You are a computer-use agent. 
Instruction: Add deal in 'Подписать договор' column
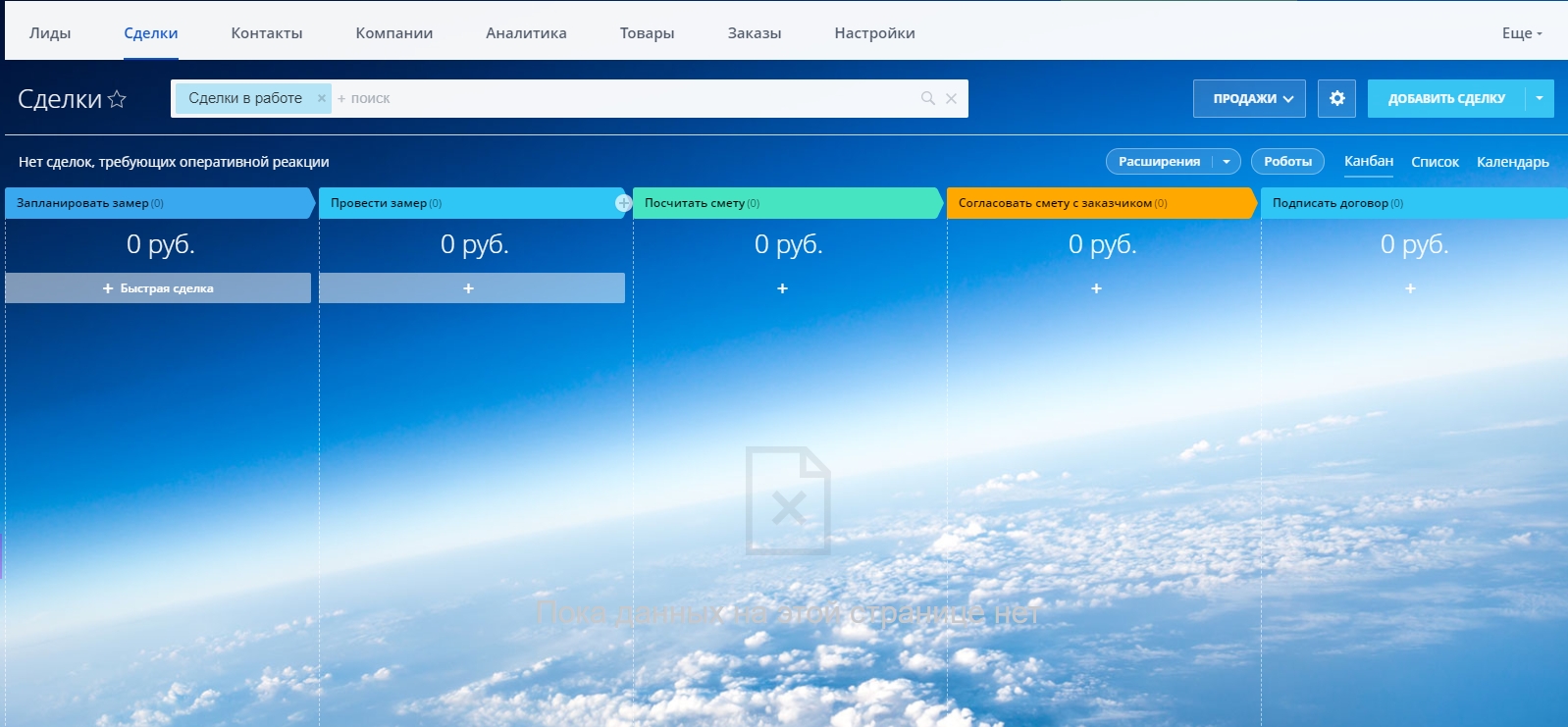tap(1410, 288)
